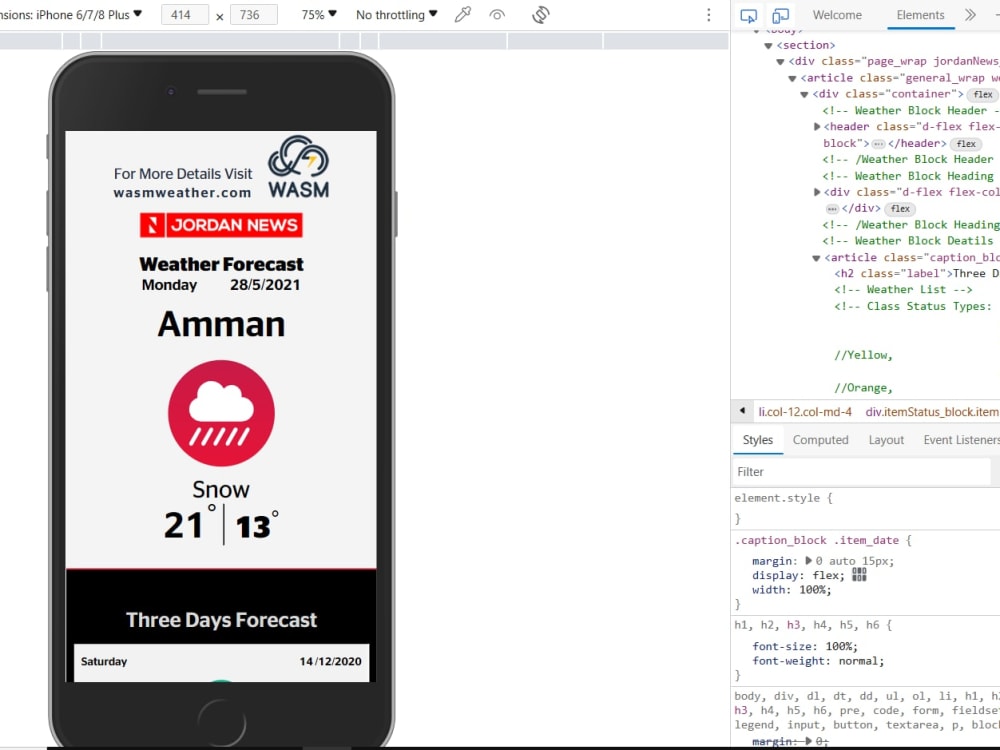The width and height of the screenshot is (1000, 750).
Task: Click the .caption_block .item_date selector
Action: [x=817, y=540]
